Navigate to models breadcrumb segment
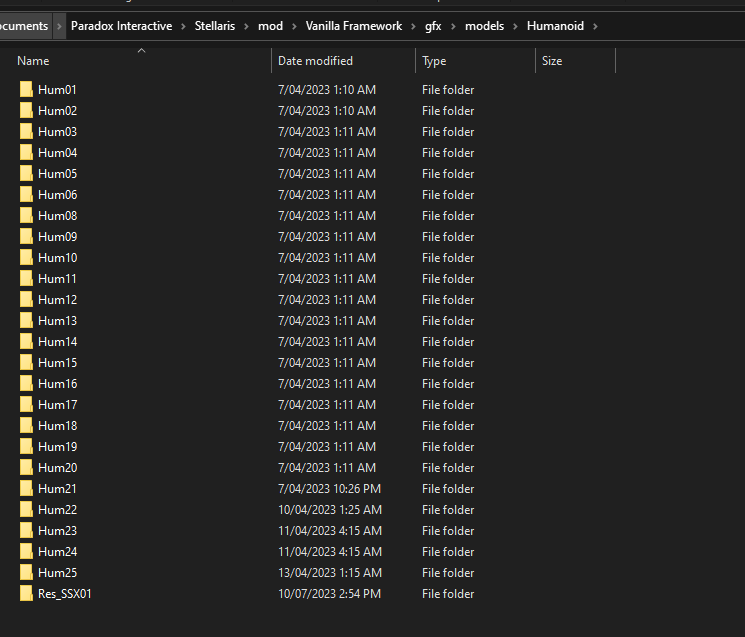Image resolution: width=745 pixels, height=637 pixels. (x=484, y=26)
